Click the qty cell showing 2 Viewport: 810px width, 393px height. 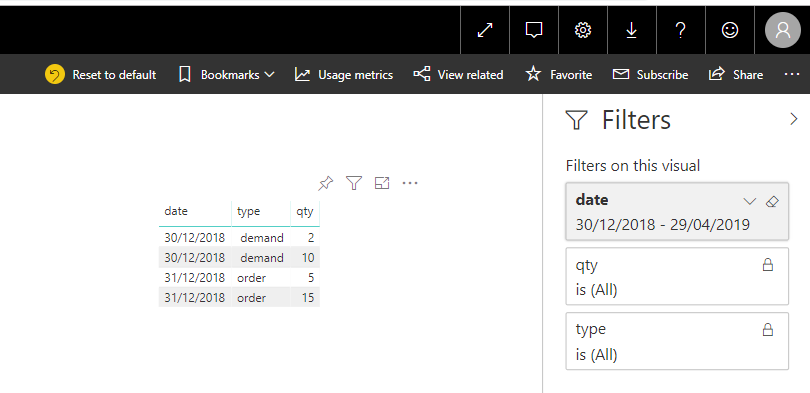(x=310, y=238)
